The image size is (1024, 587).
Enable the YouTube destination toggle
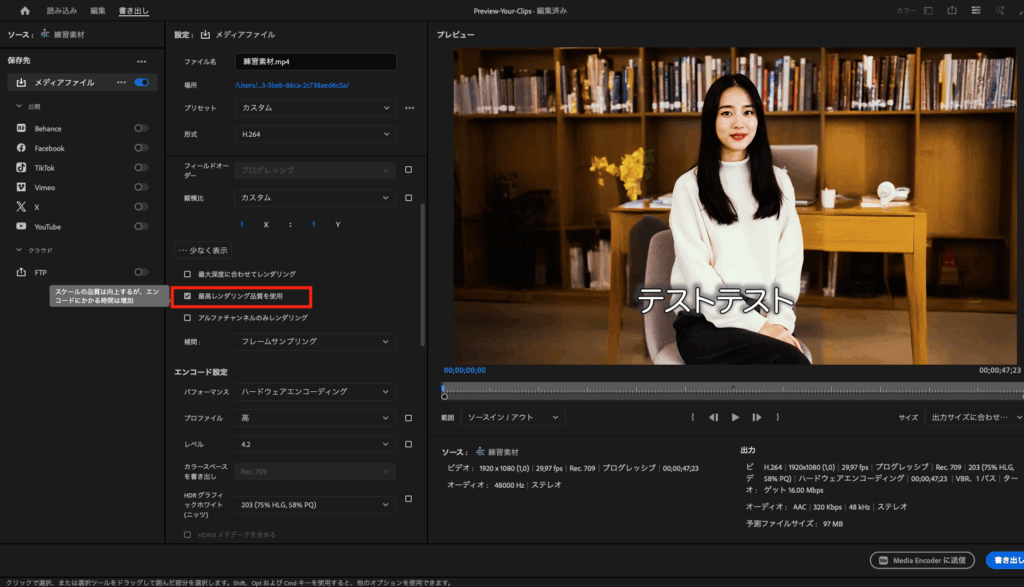(141, 227)
